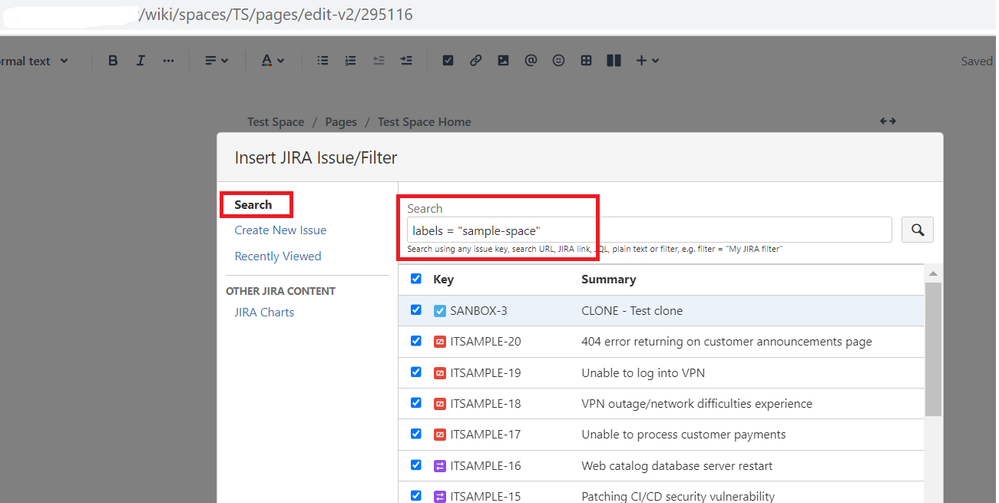Go to Pages breadcrumb
Screen dimensions: 999x503
pos(341,122)
